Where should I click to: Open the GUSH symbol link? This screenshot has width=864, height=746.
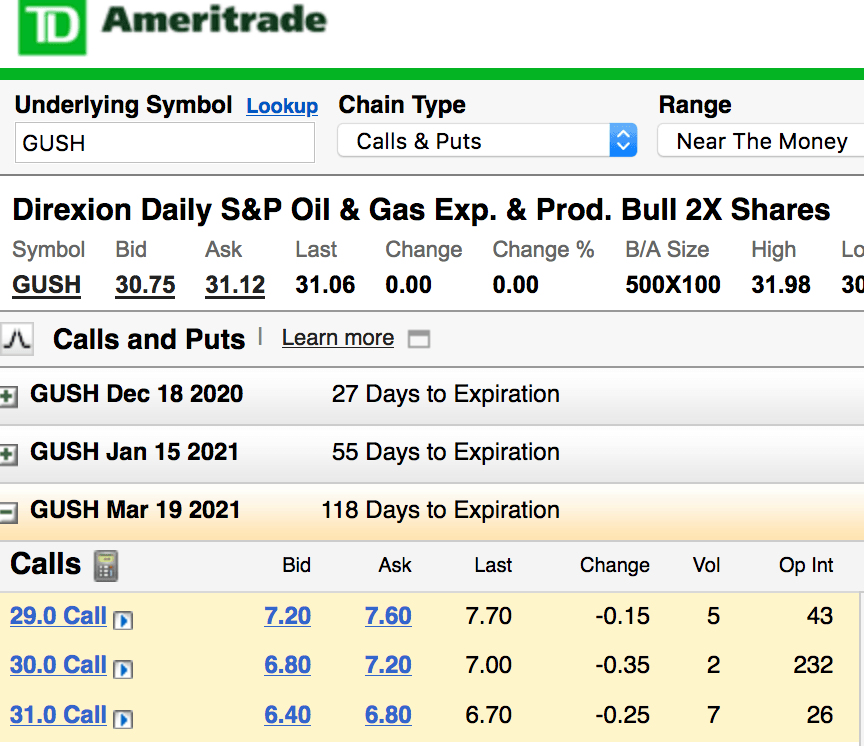(46, 285)
